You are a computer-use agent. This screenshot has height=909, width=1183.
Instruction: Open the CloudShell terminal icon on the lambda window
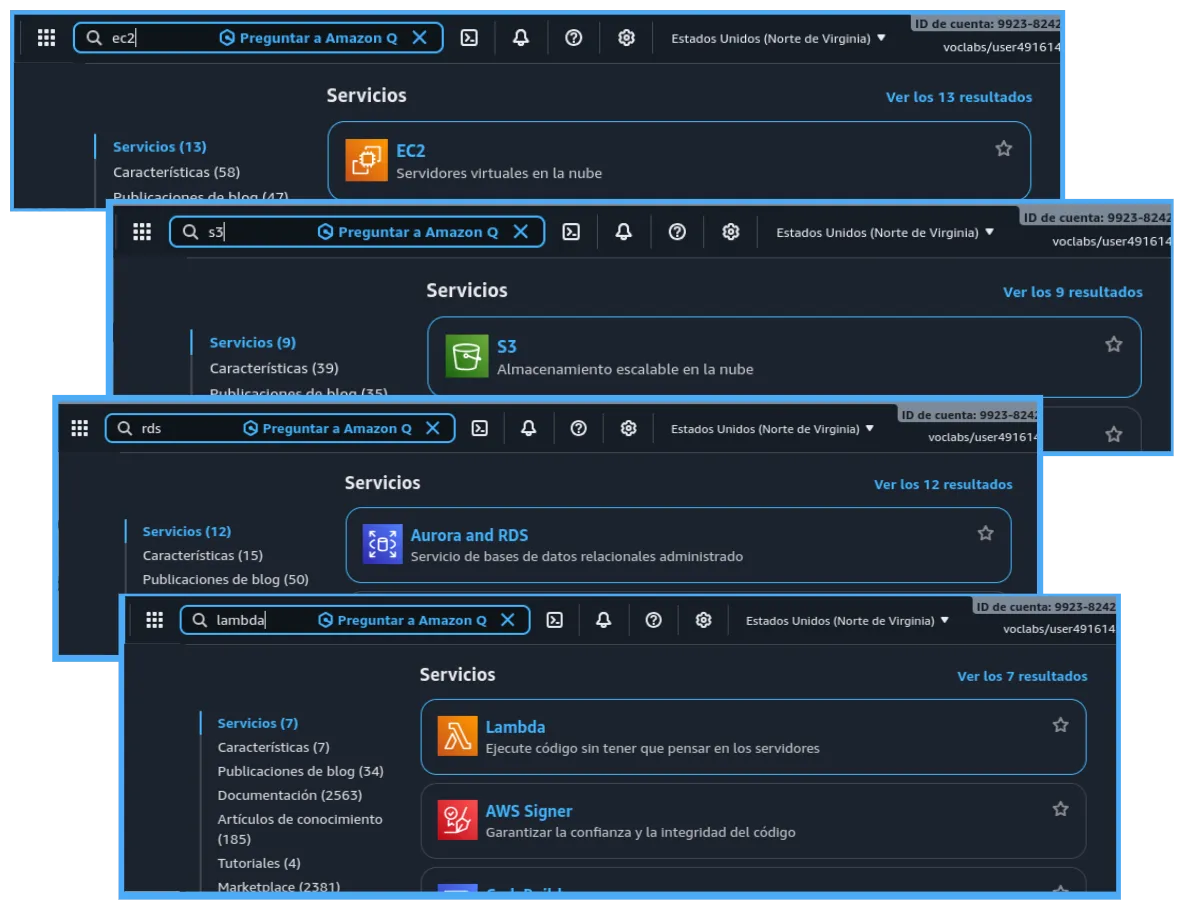pos(555,620)
